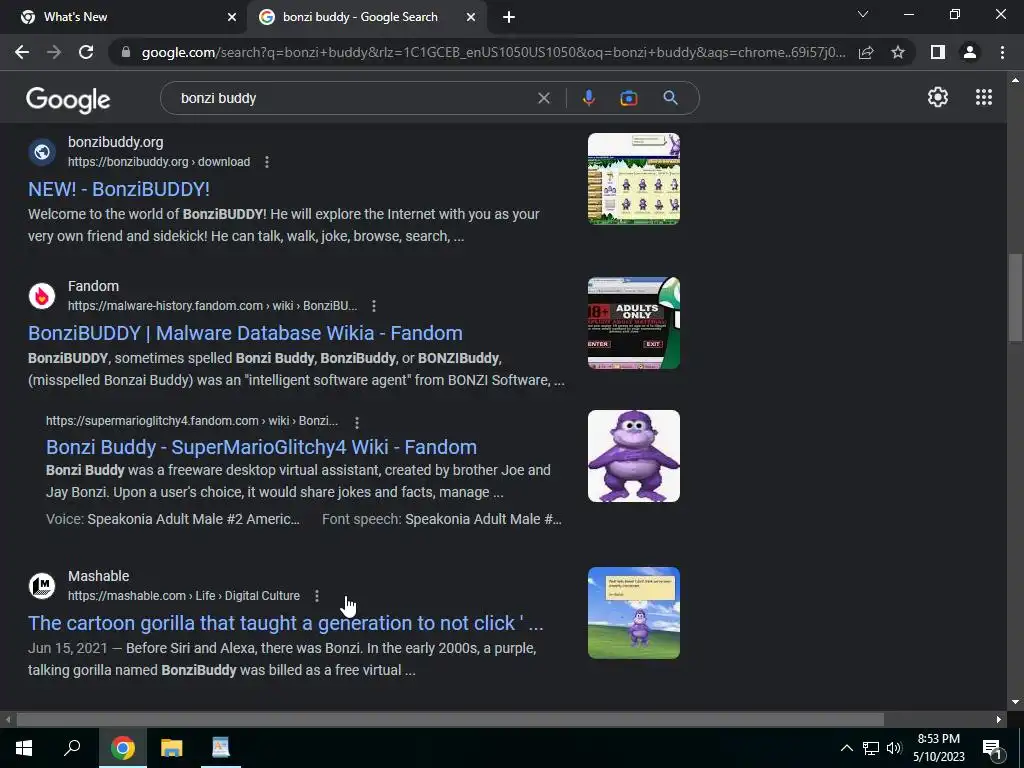
Task: Open the taskbar clock showing 8:53 PM
Action: coord(939,748)
